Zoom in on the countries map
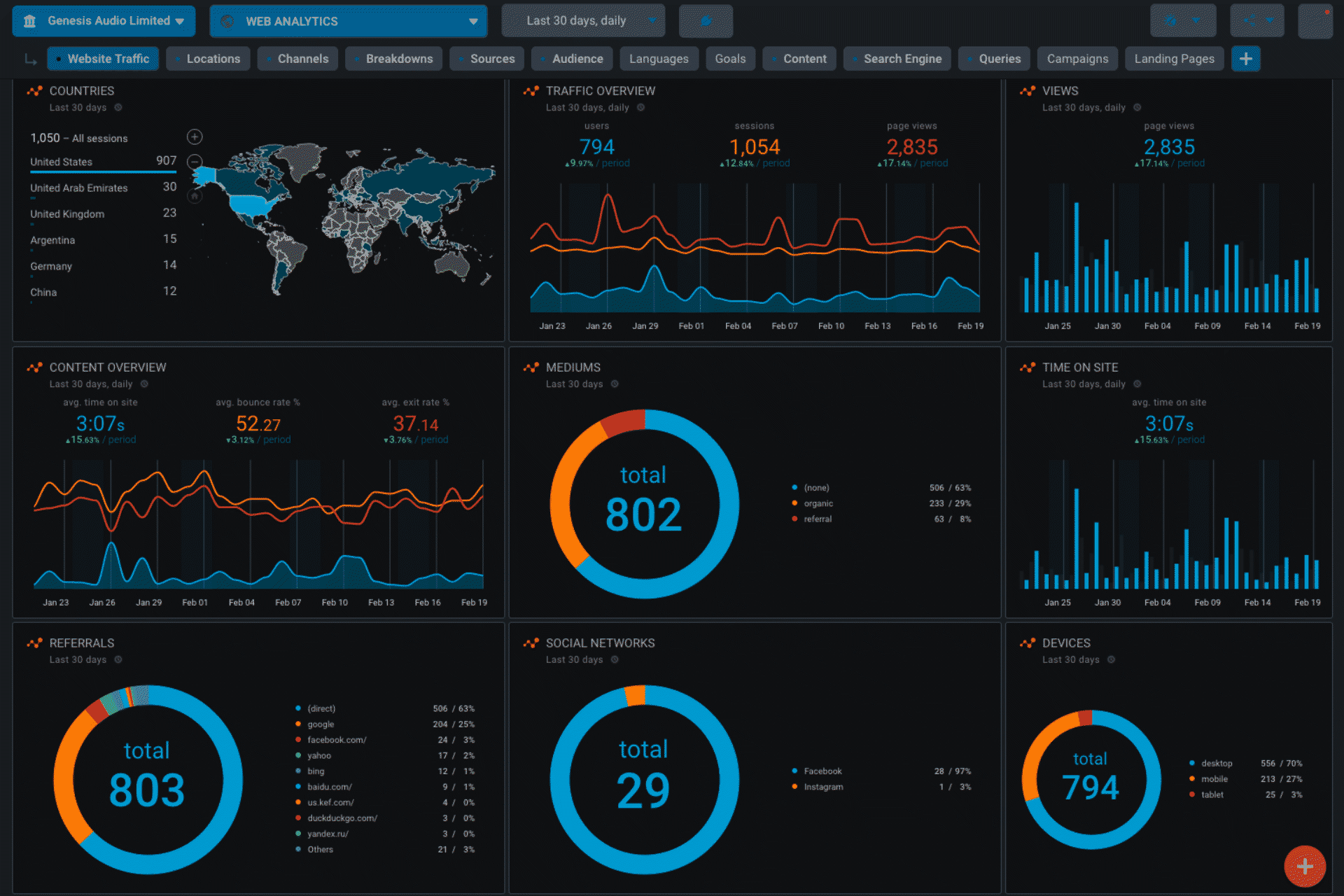The height and width of the screenshot is (896, 1344). pyautogui.click(x=195, y=136)
